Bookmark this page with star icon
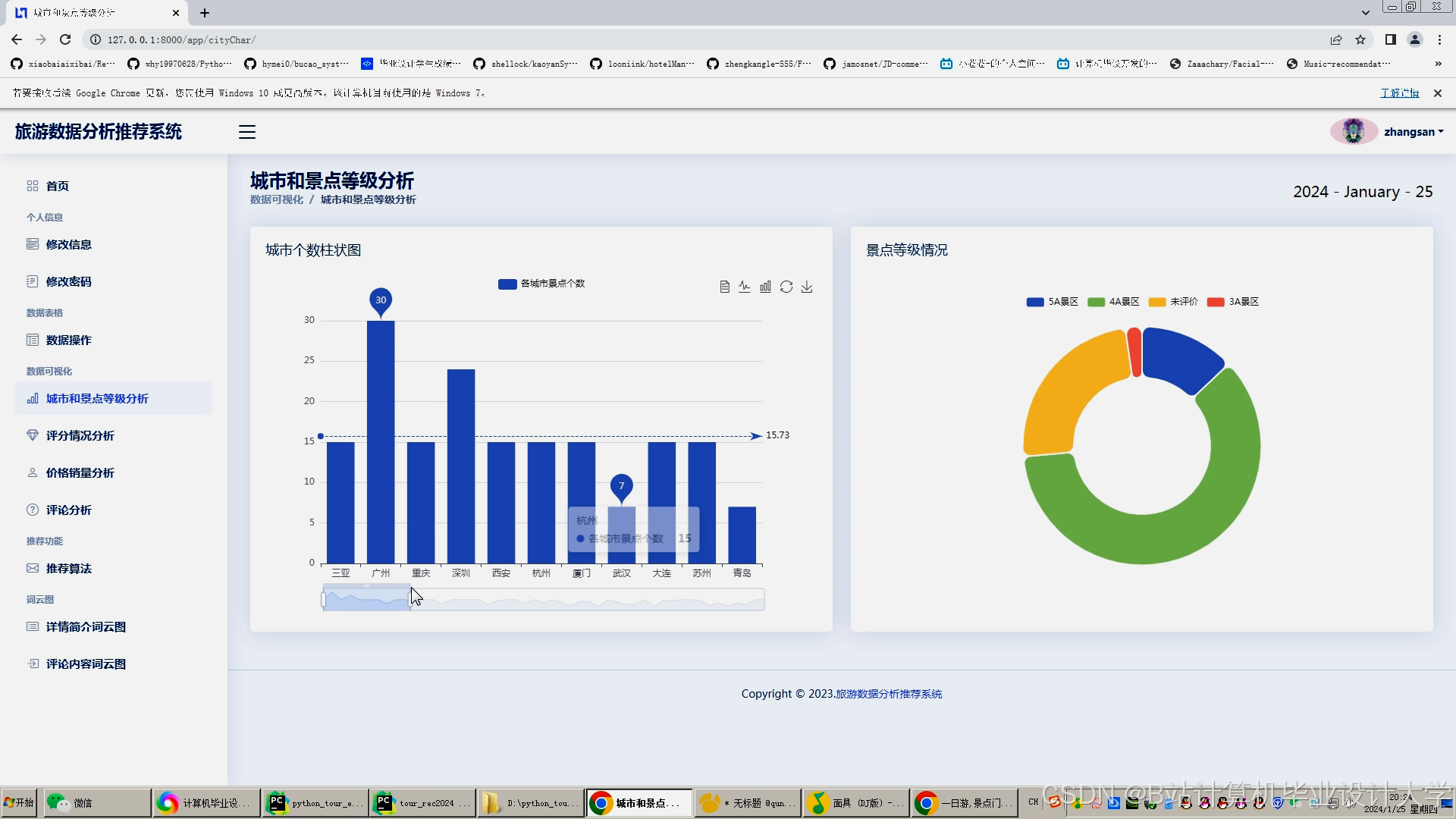The image size is (1456, 819). tap(1360, 39)
